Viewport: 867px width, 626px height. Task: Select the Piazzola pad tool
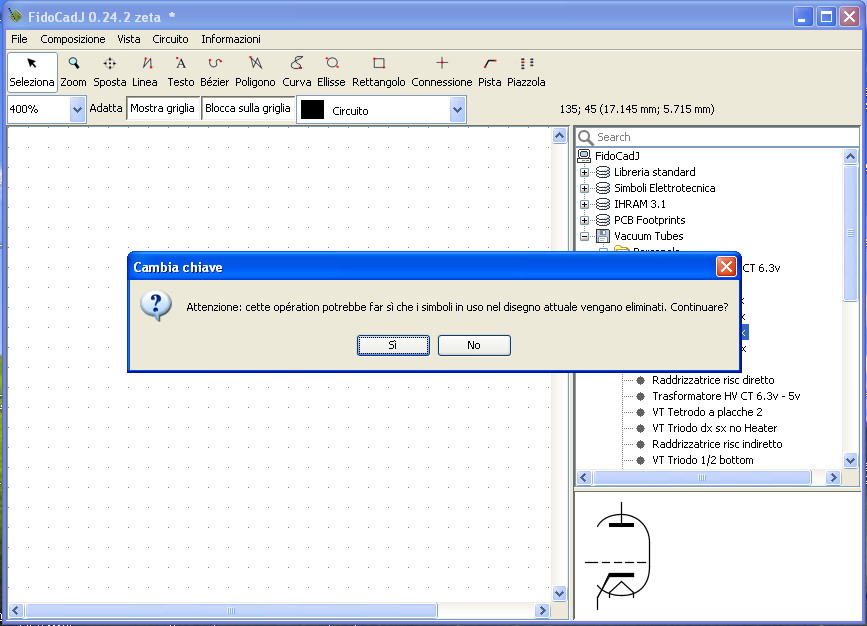(526, 70)
